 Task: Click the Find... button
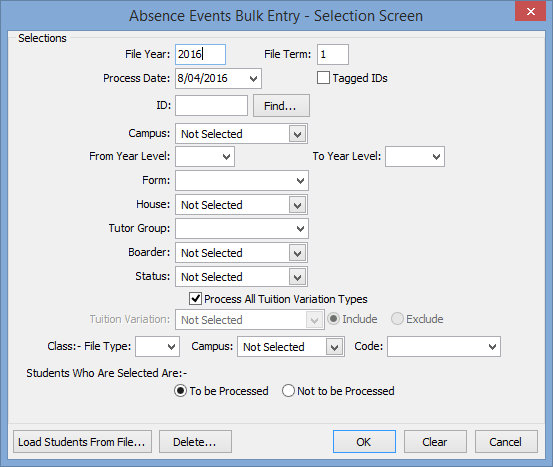(281, 105)
